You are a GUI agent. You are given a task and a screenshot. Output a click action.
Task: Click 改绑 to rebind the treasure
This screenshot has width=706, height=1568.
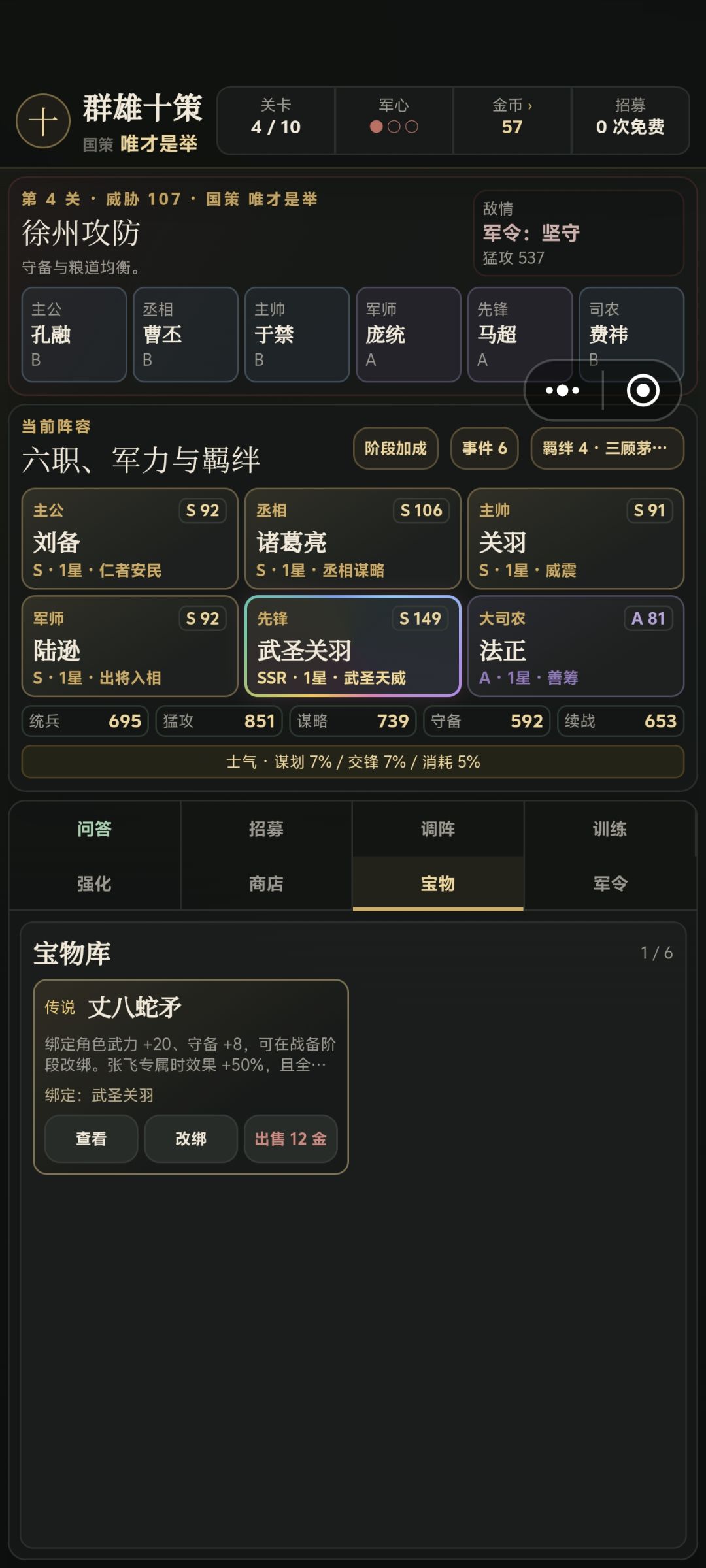(x=191, y=1139)
